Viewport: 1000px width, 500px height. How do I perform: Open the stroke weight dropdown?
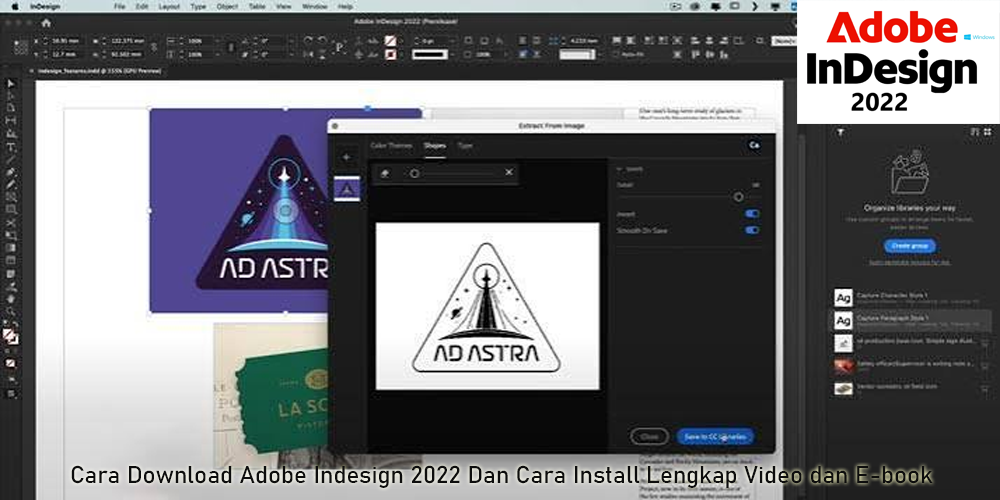pos(452,40)
